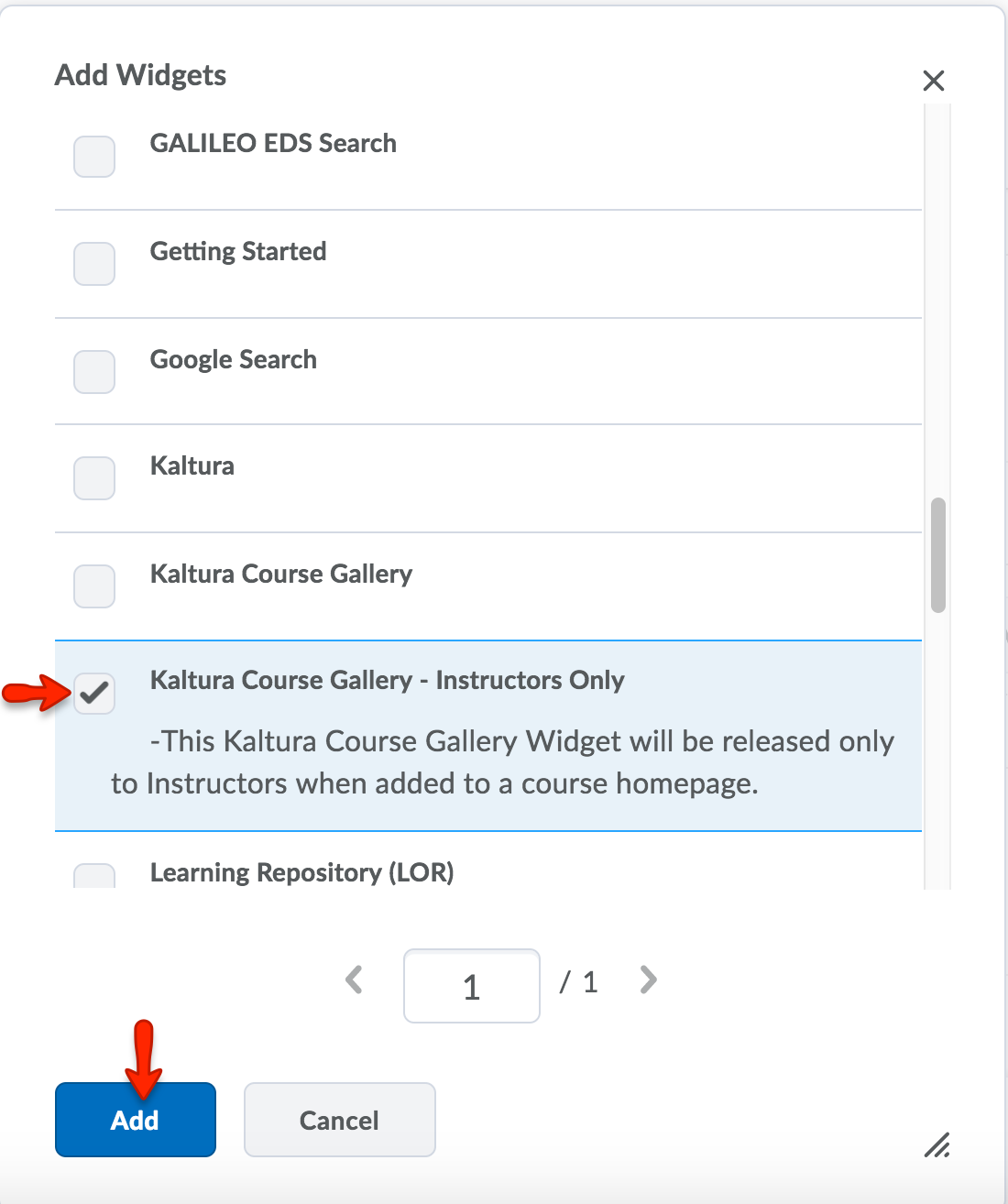Check the GALILEO EDS Search checkbox
The width and height of the screenshot is (1008, 1204).
94,157
